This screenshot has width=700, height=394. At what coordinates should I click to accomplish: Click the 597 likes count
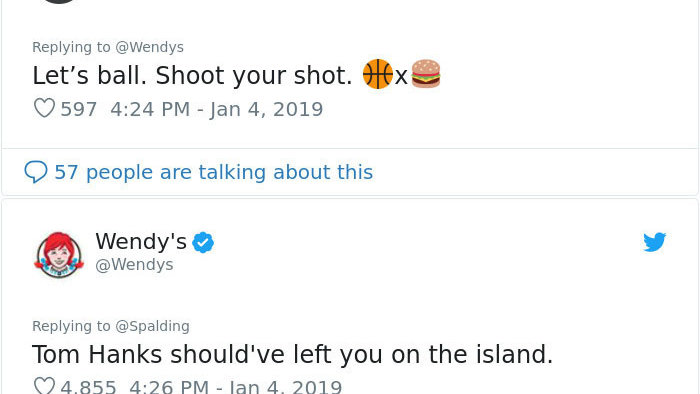point(79,109)
